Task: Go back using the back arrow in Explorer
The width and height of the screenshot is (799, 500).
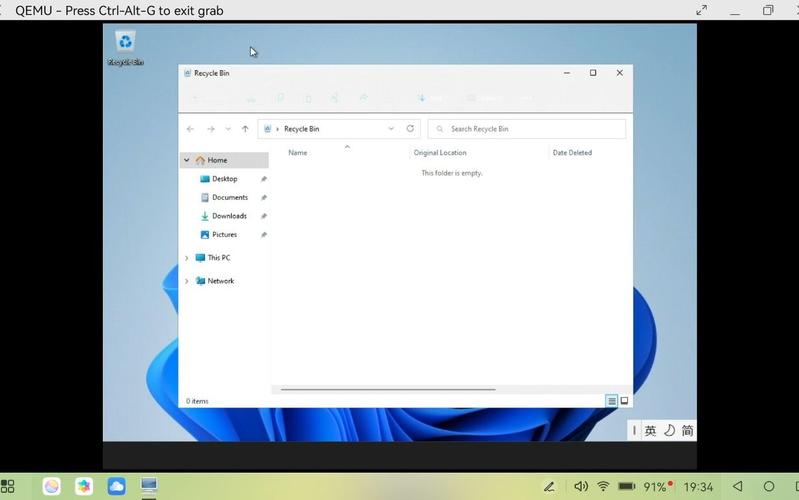Action: click(x=190, y=129)
